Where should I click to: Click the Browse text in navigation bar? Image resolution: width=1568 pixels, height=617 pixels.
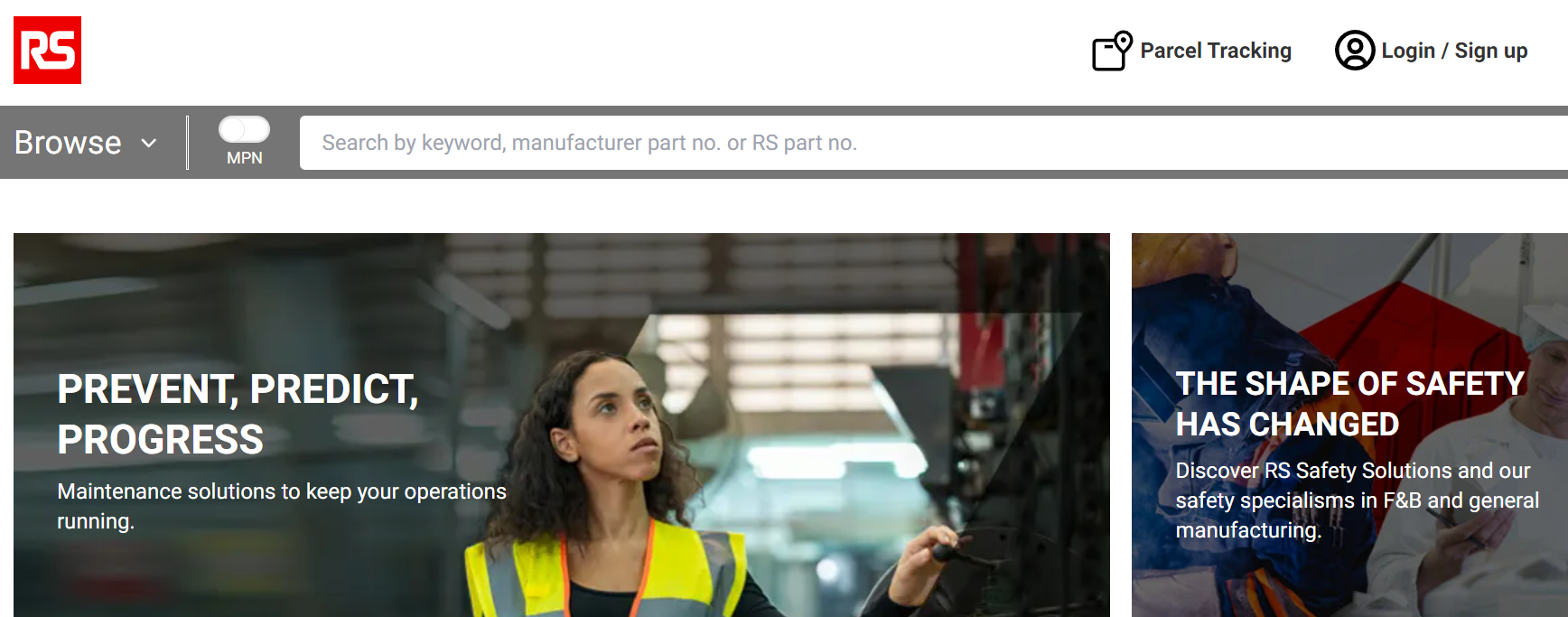[68, 143]
